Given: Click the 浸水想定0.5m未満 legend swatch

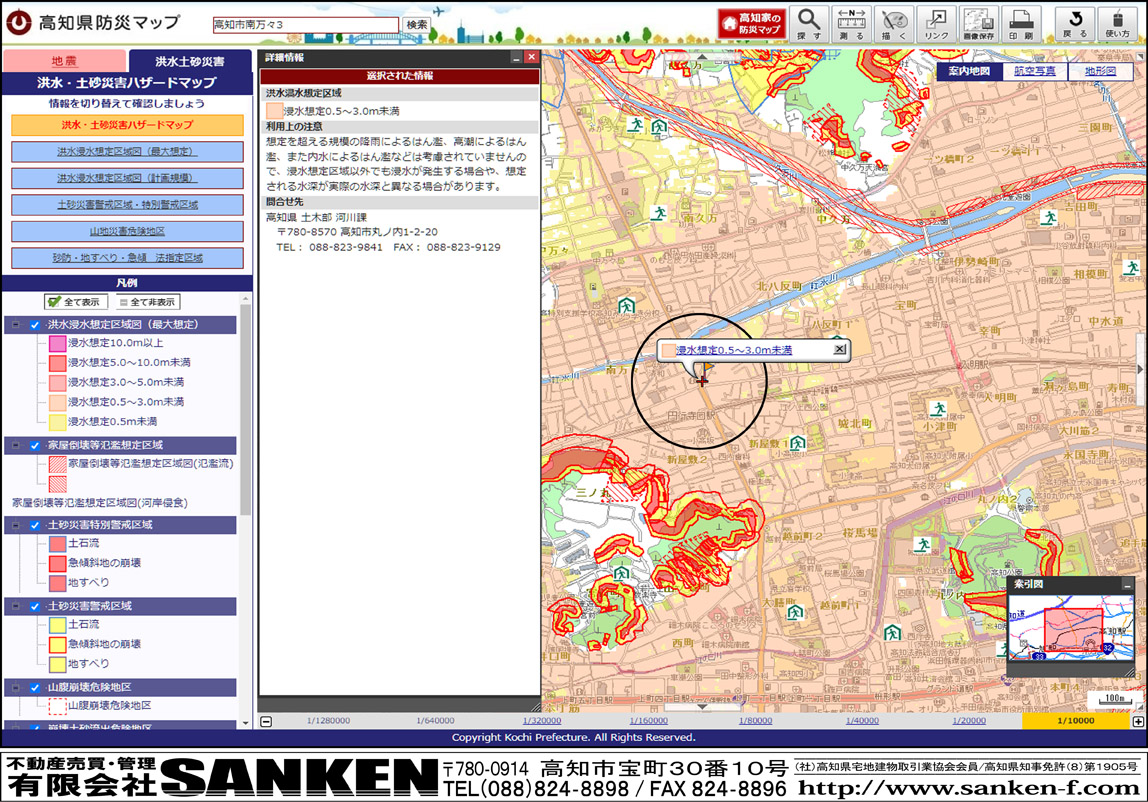Looking at the screenshot, I should (x=58, y=422).
